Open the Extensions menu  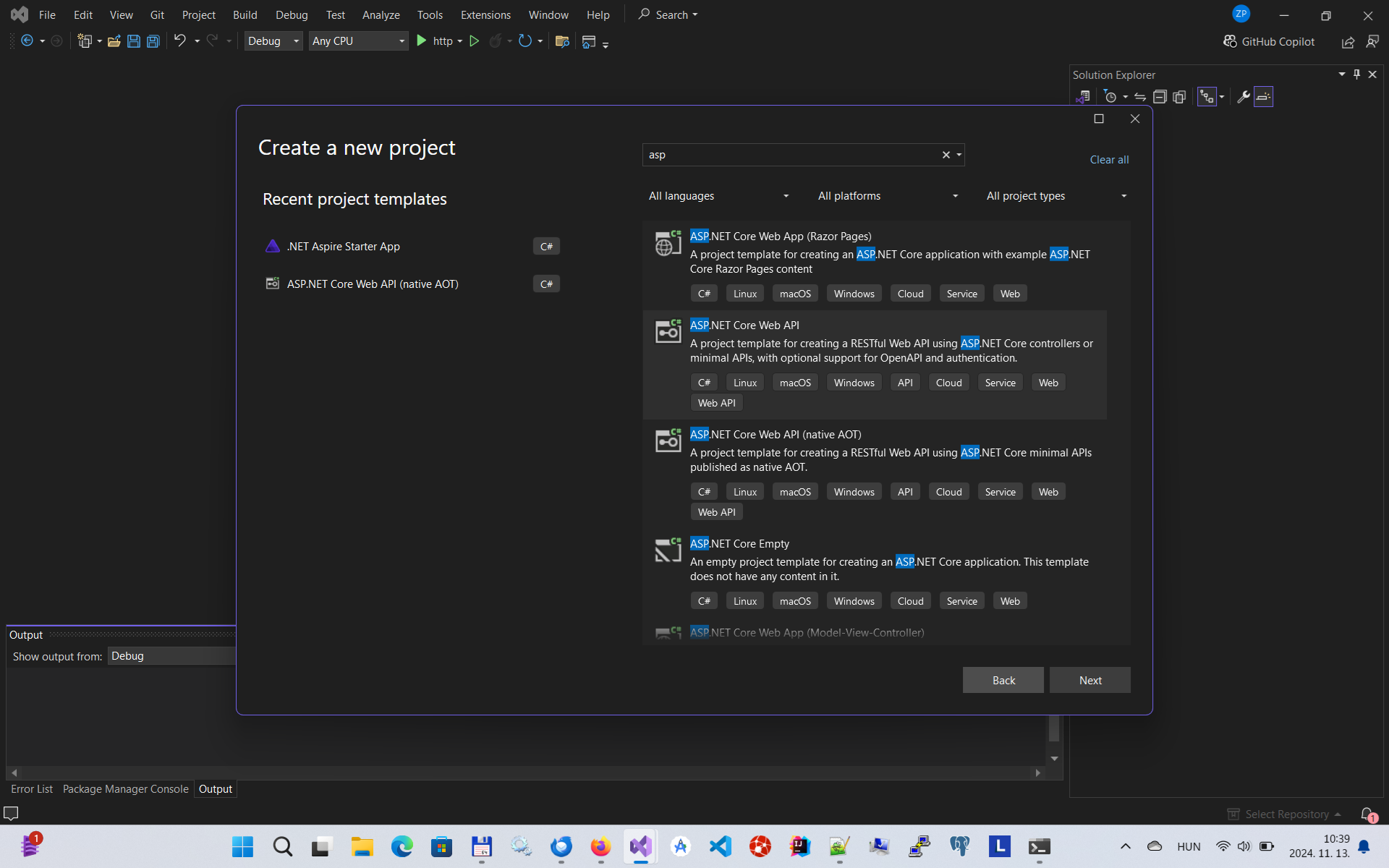coord(485,14)
